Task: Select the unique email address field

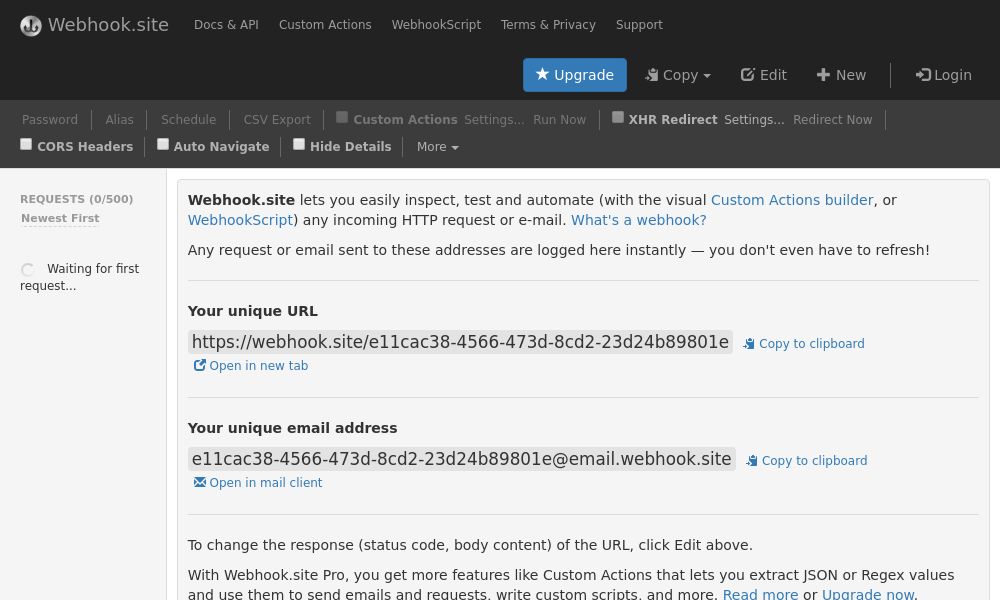Action: coord(462,459)
